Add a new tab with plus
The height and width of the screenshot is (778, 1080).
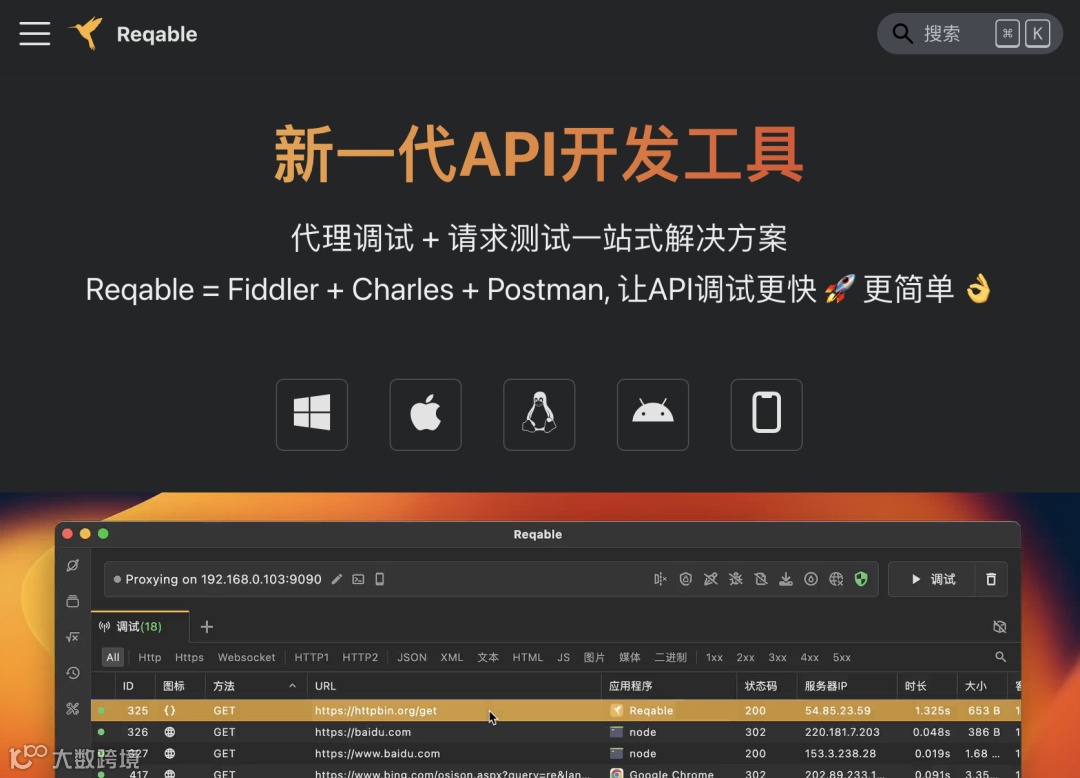point(207,627)
